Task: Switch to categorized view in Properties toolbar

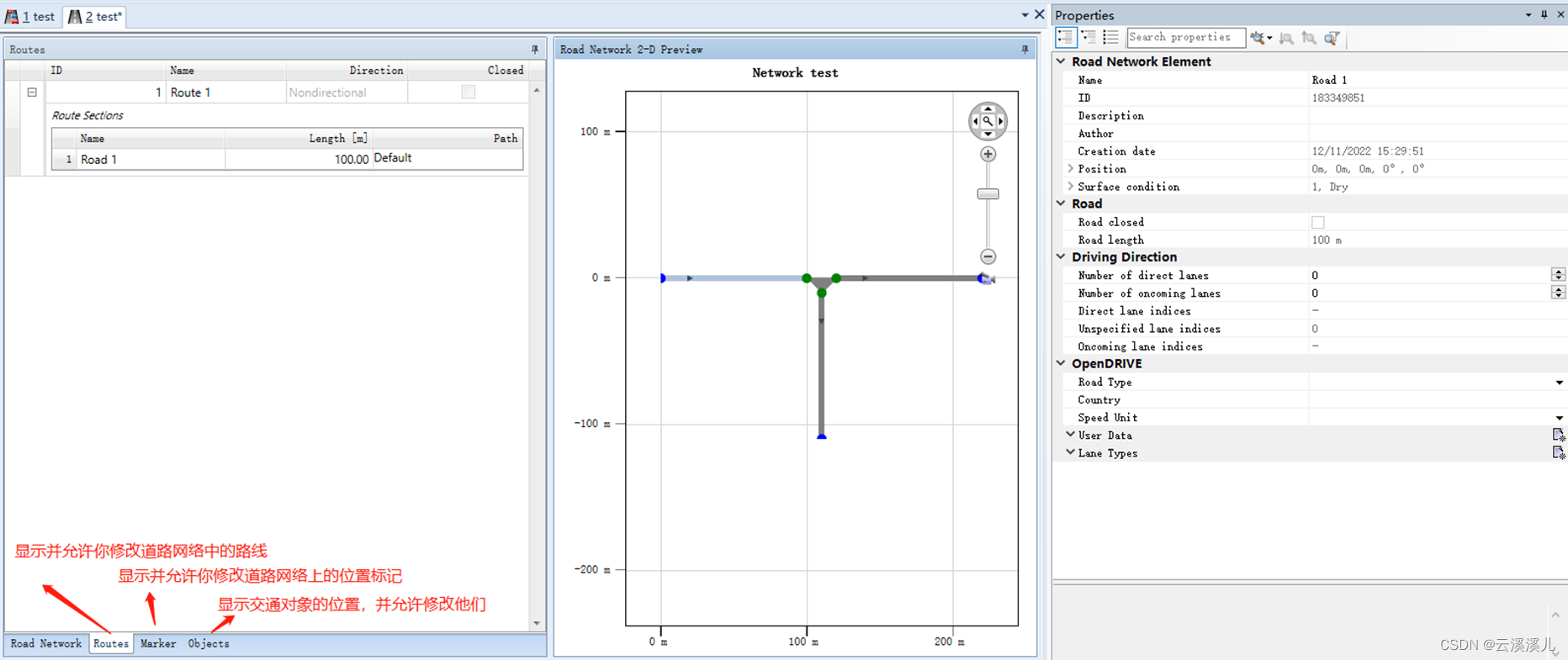Action: 1066,37
